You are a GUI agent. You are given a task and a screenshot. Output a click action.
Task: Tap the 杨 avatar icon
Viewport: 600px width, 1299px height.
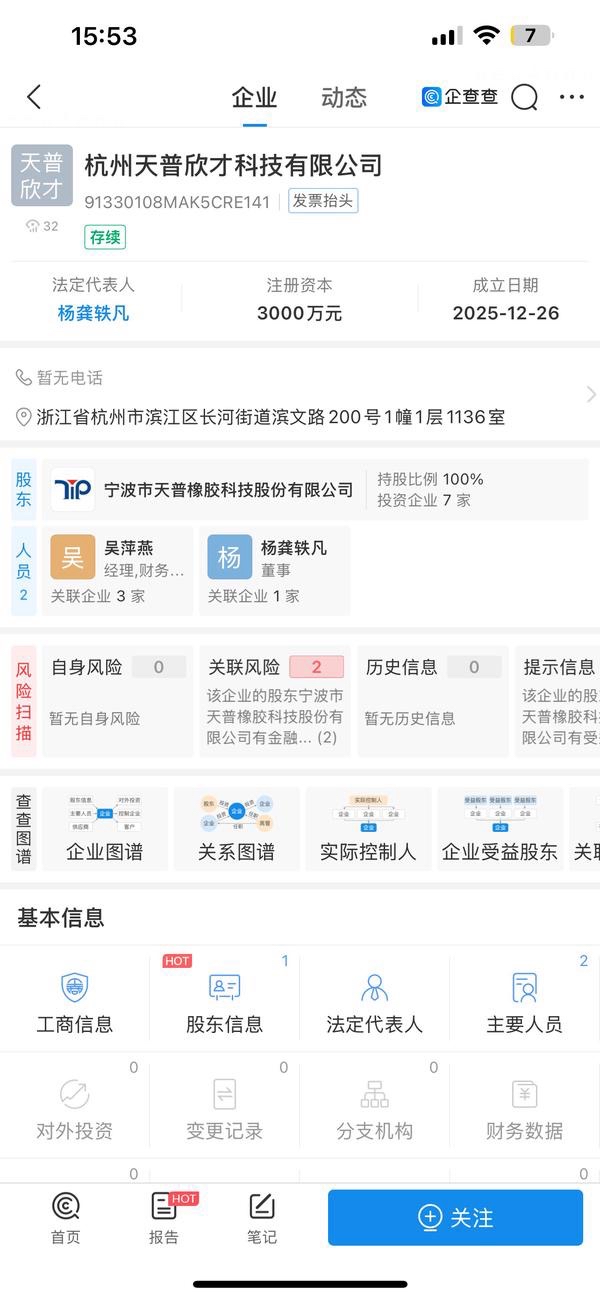pyautogui.click(x=230, y=557)
